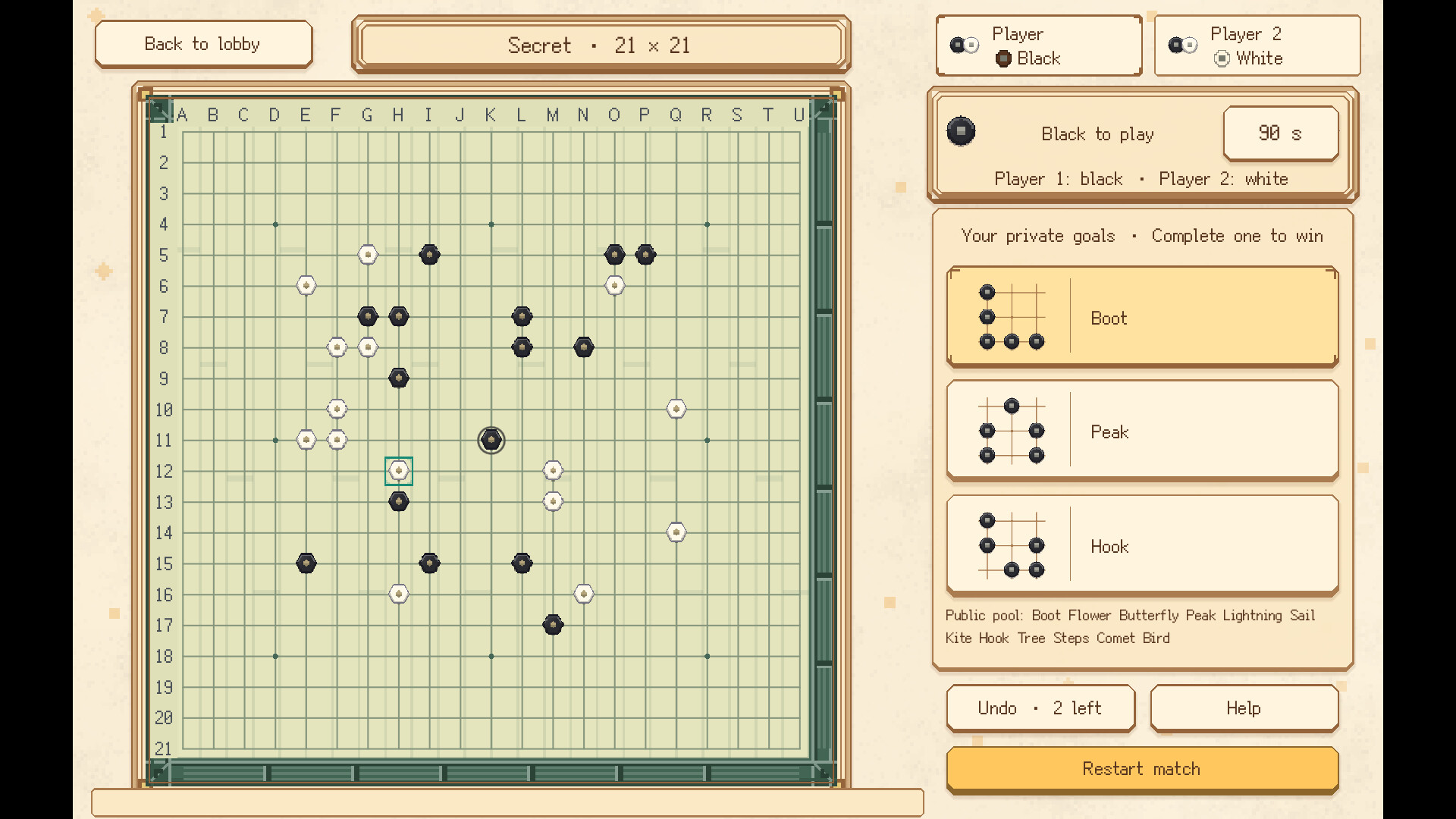Click the white stone at G5
The height and width of the screenshot is (819, 1456).
click(368, 255)
